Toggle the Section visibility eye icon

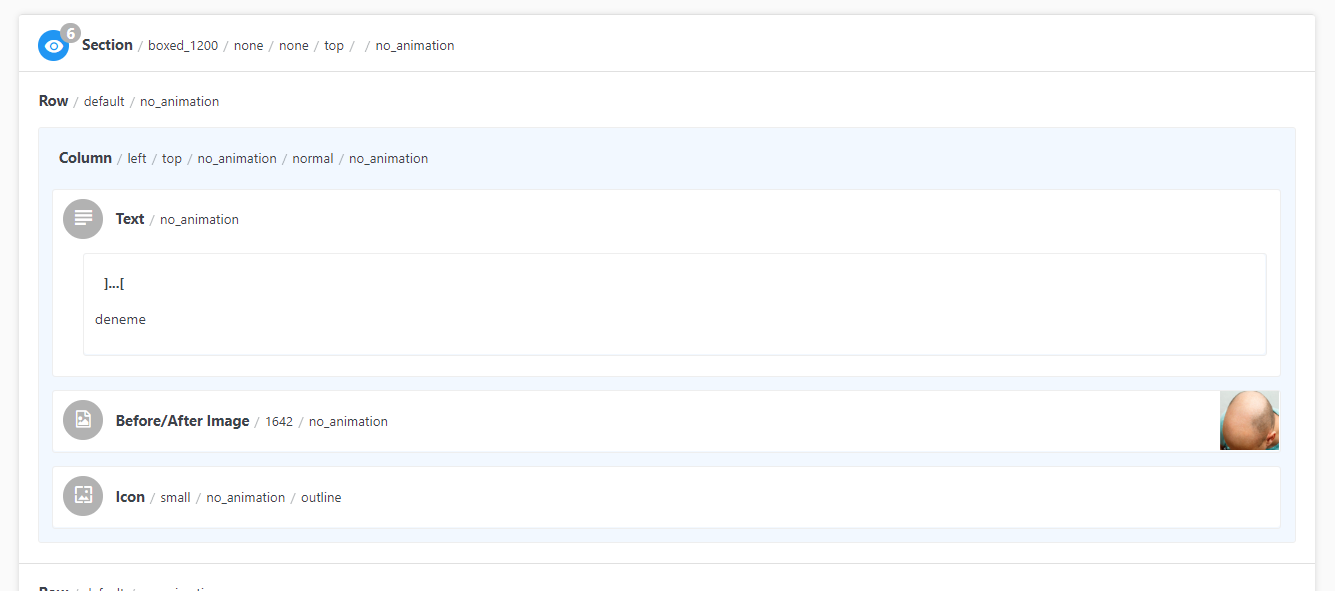(54, 46)
